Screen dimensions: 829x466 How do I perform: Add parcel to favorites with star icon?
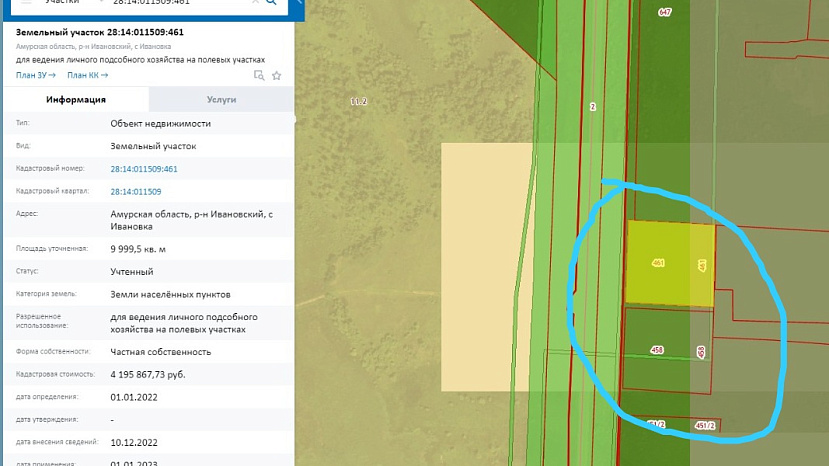coord(277,75)
